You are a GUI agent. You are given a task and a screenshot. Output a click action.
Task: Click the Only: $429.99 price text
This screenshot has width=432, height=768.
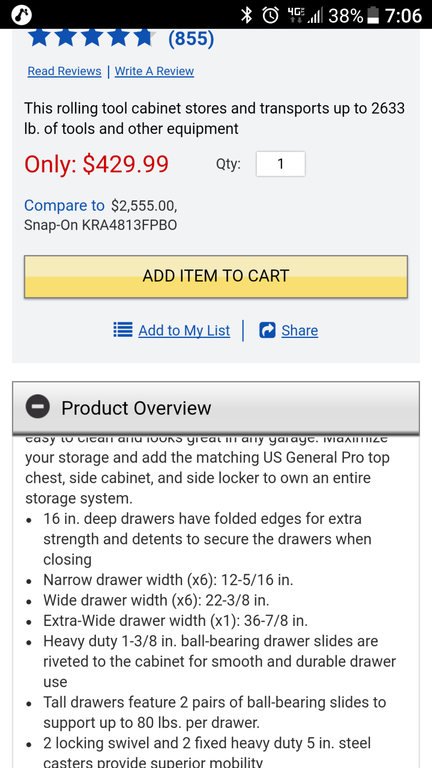point(96,164)
